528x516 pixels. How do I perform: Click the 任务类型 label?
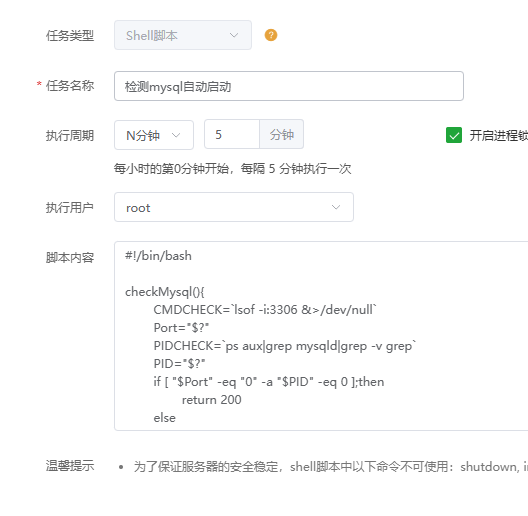pyautogui.click(x=70, y=35)
